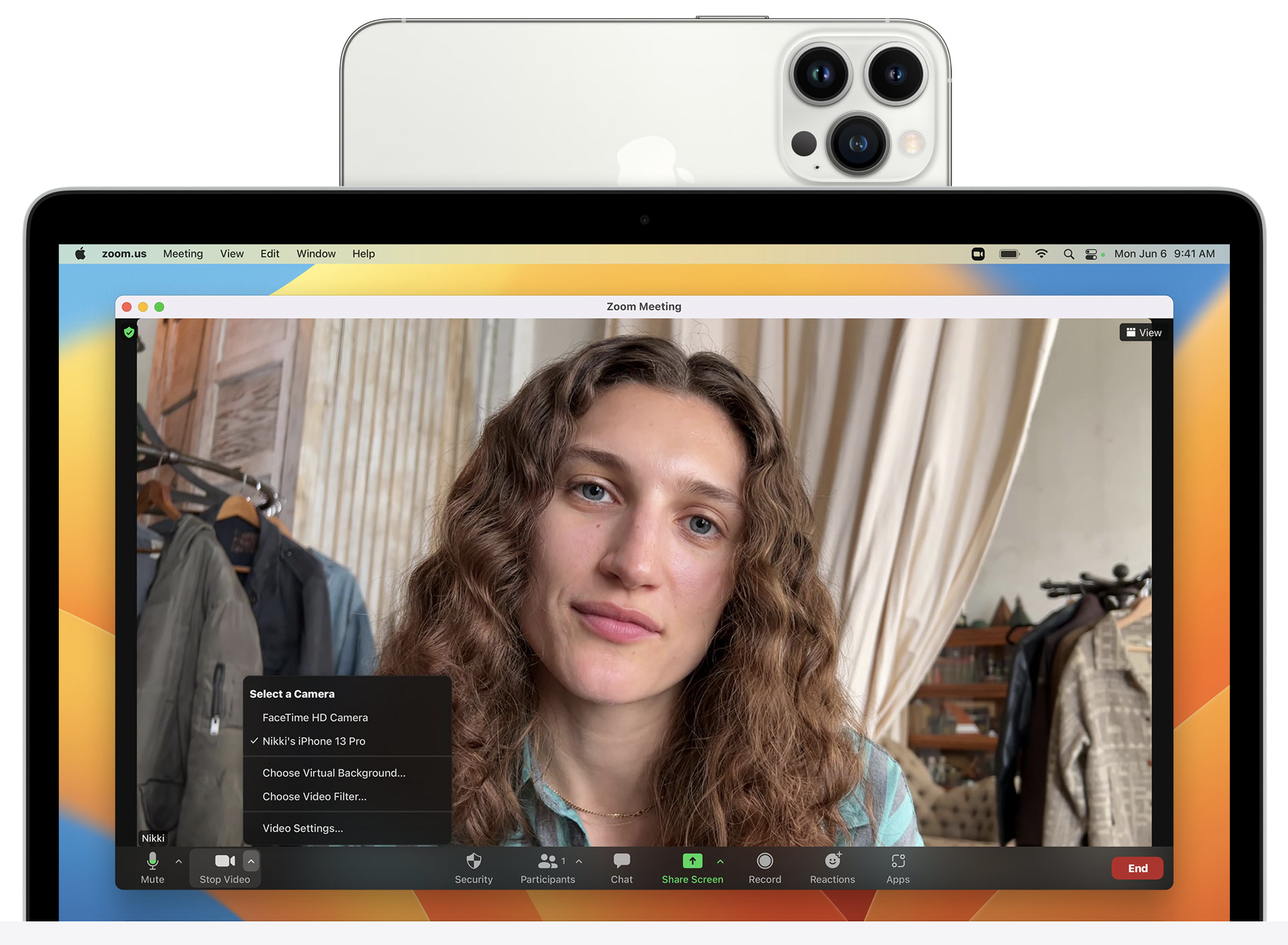Stop the video with camera icon
Image resolution: width=1288 pixels, height=945 pixels.
click(x=225, y=868)
